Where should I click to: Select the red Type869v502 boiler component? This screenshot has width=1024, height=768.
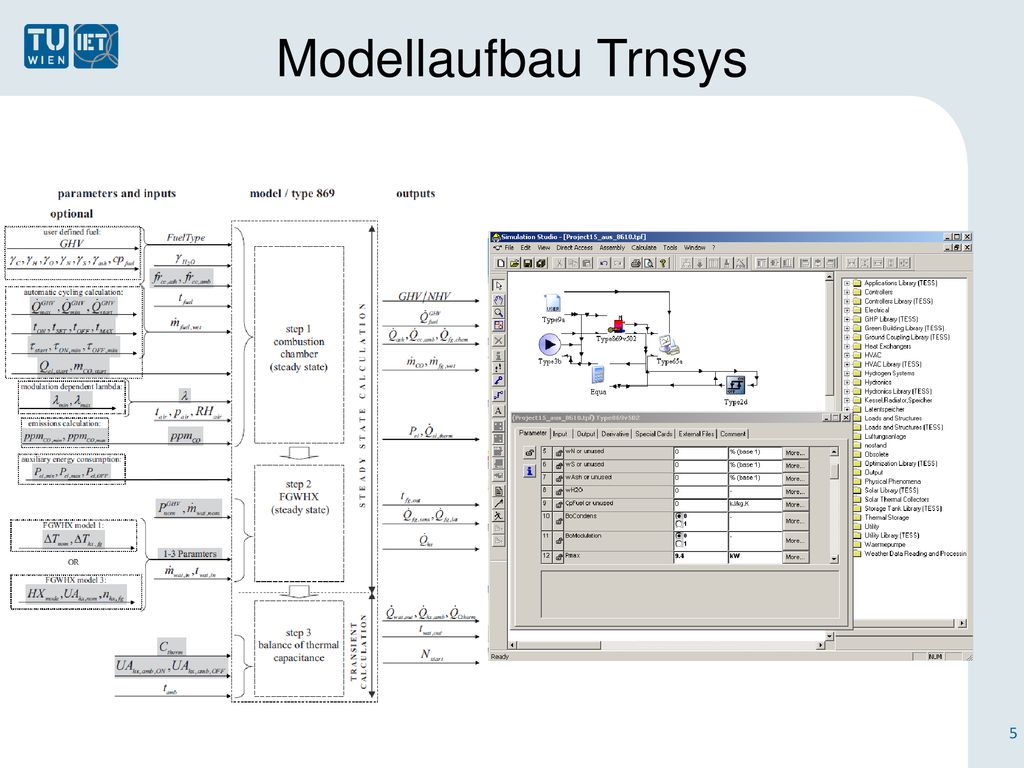coord(618,324)
